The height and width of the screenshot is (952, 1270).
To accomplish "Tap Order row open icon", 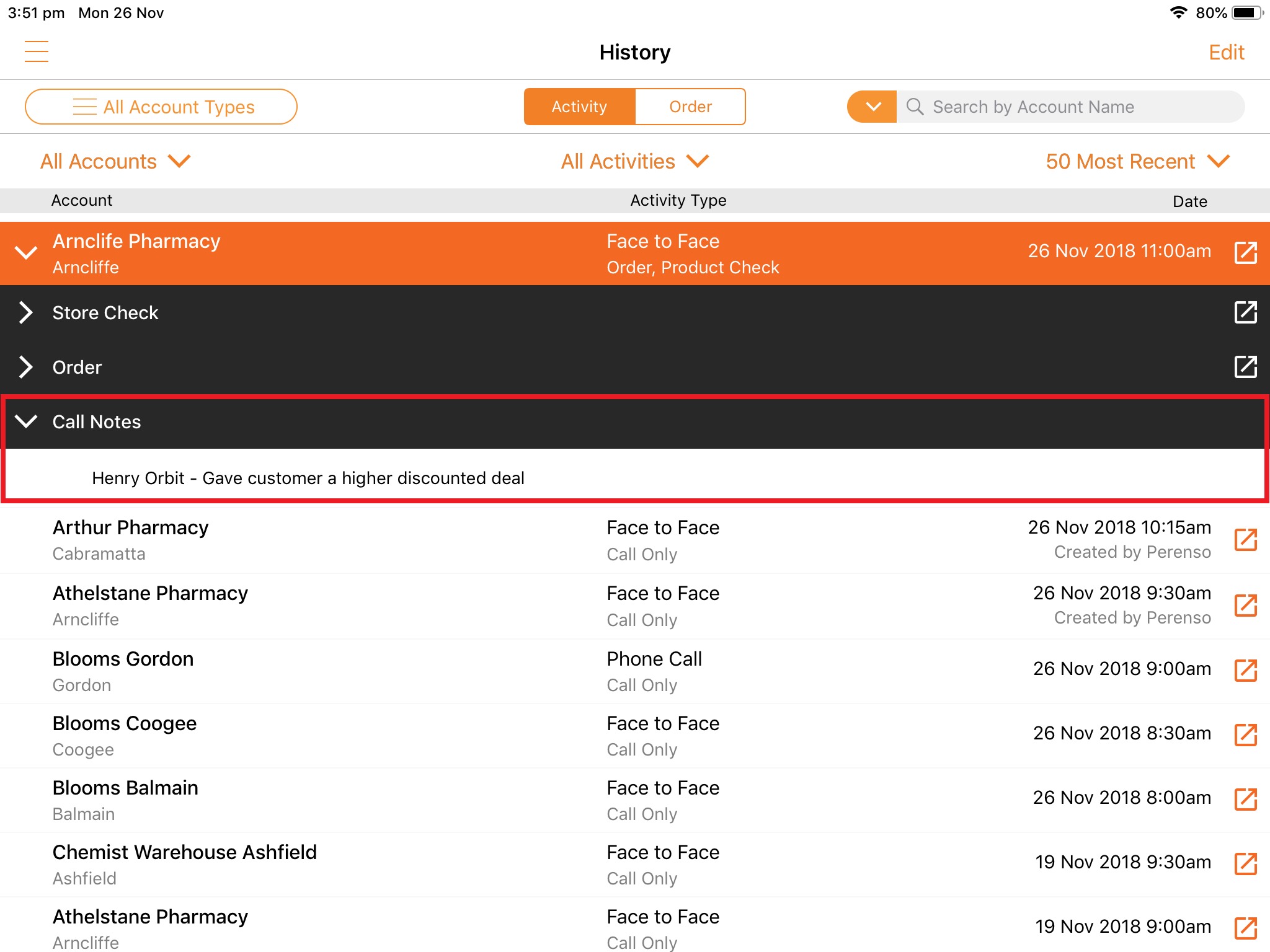I will click(1245, 367).
